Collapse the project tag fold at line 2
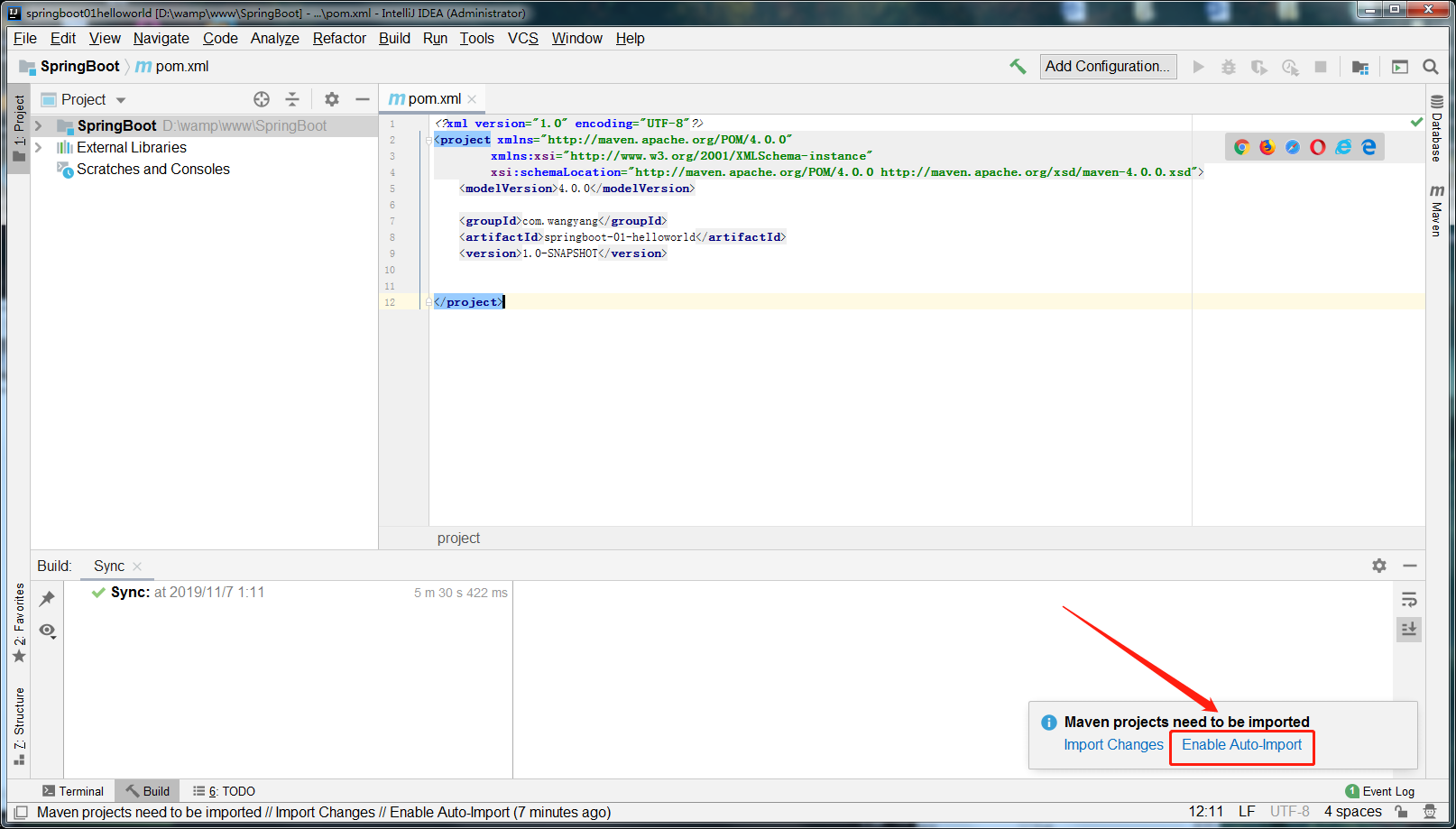 tap(429, 140)
